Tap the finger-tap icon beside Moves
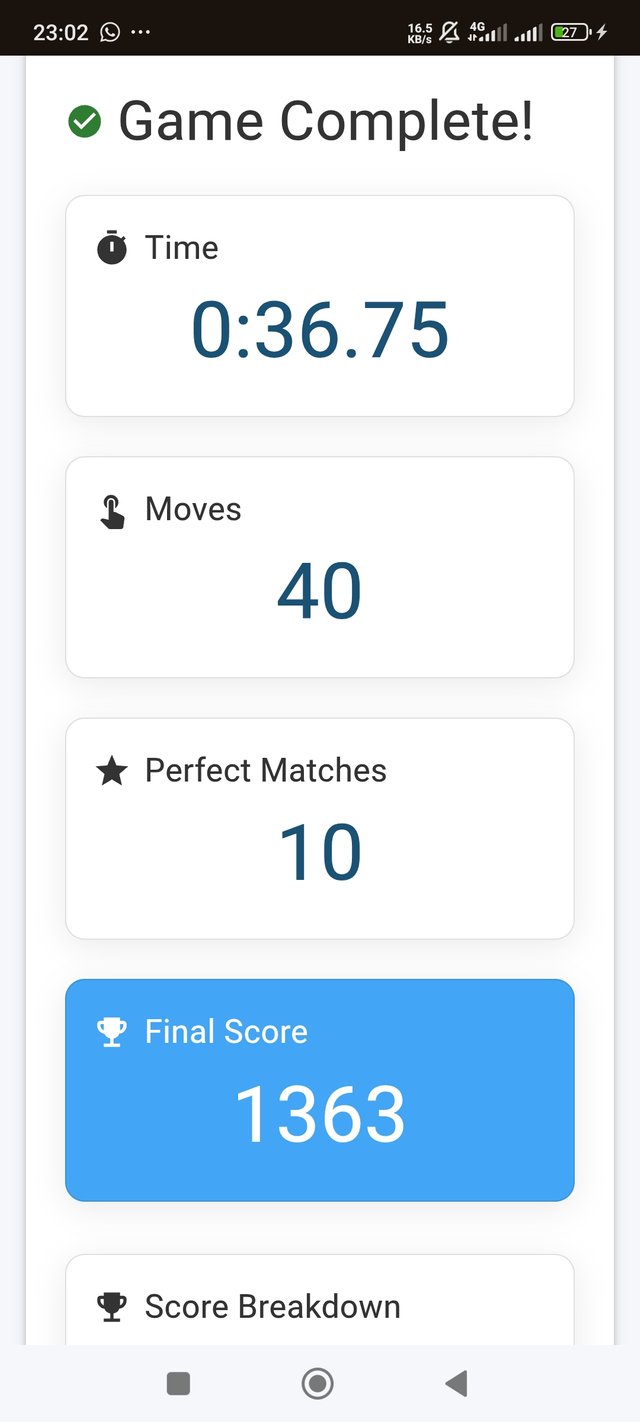640x1422 pixels. point(112,510)
